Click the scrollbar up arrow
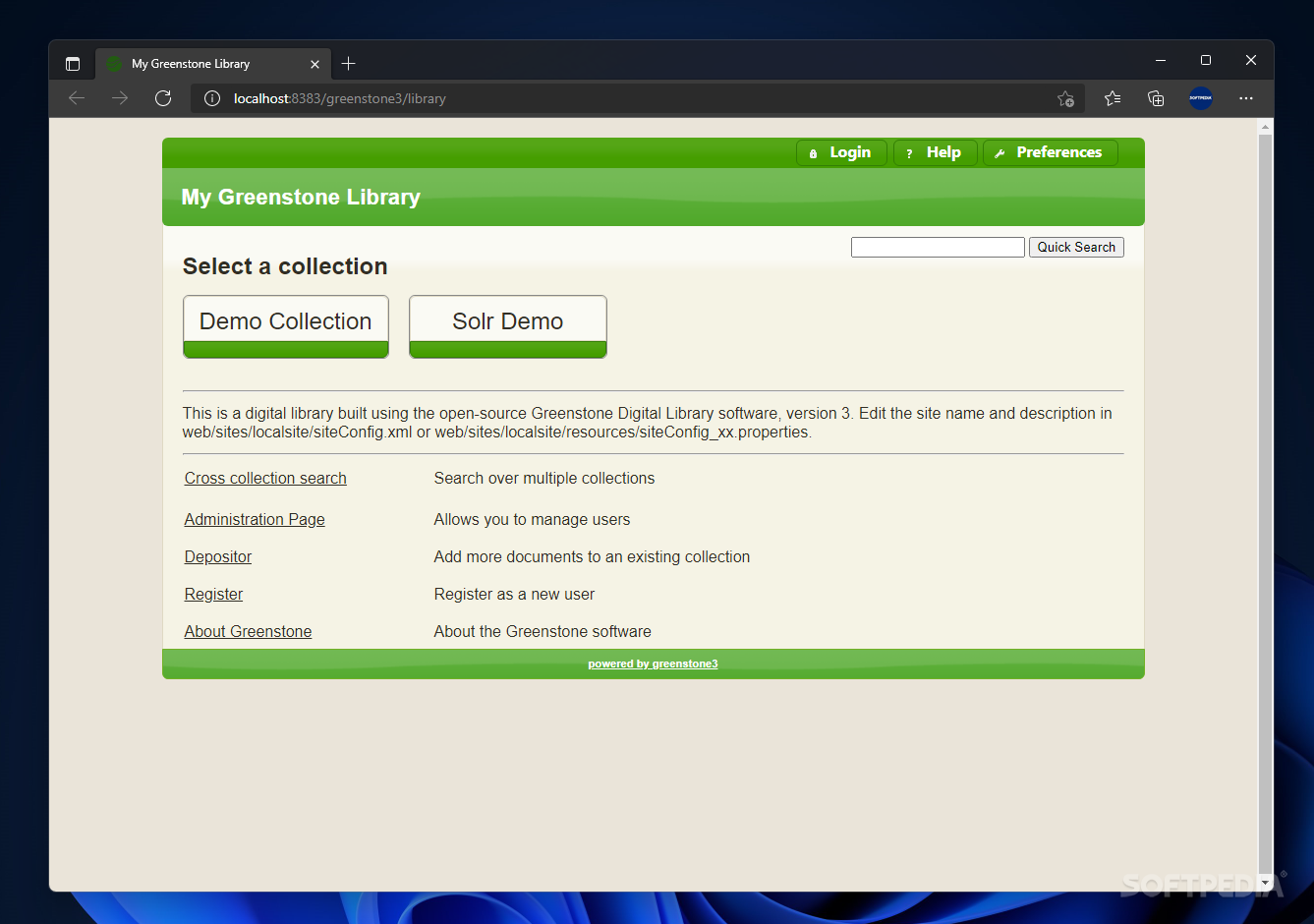Viewport: 1314px width, 924px height. 1266,127
